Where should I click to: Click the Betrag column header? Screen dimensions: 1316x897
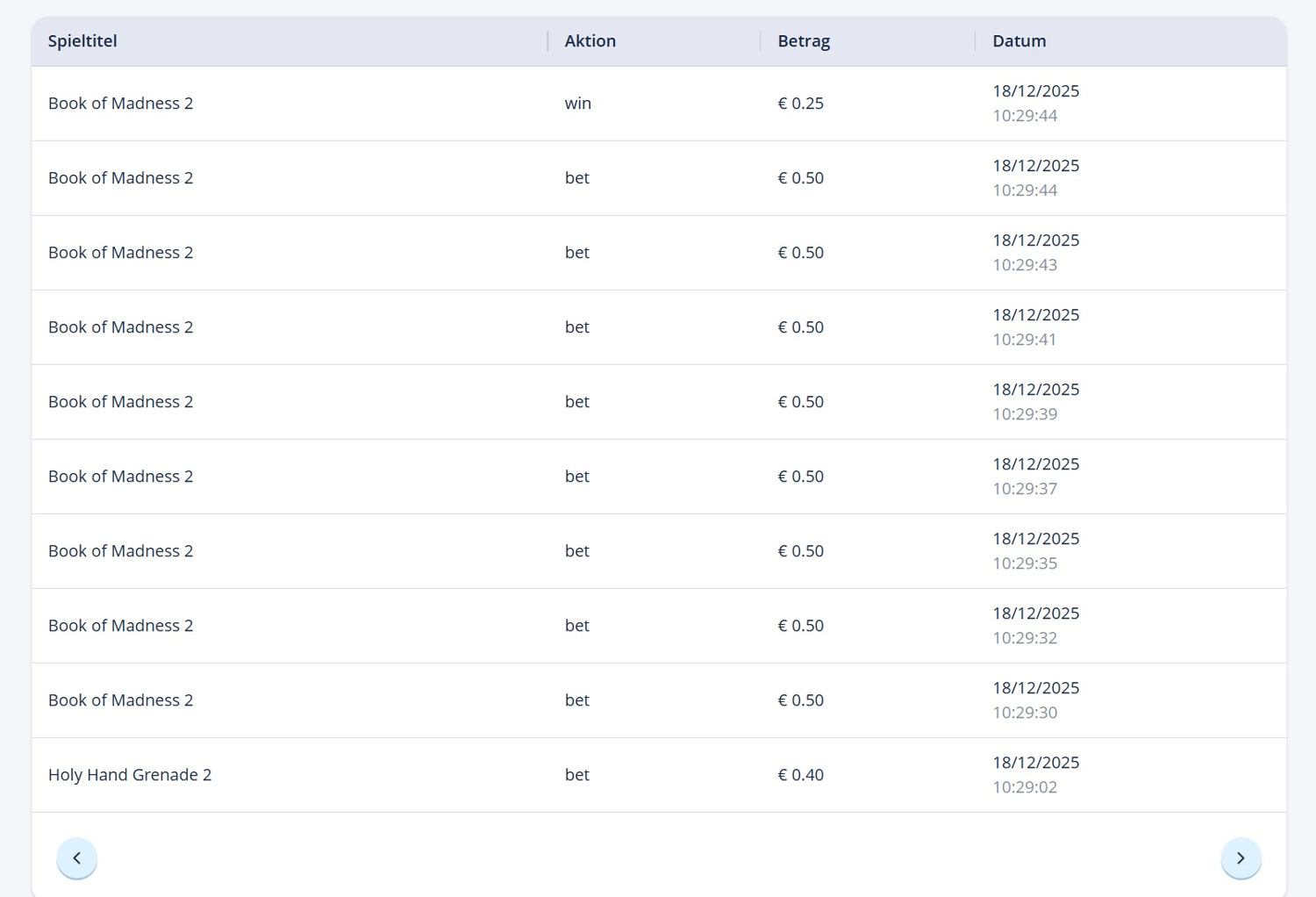coord(804,41)
